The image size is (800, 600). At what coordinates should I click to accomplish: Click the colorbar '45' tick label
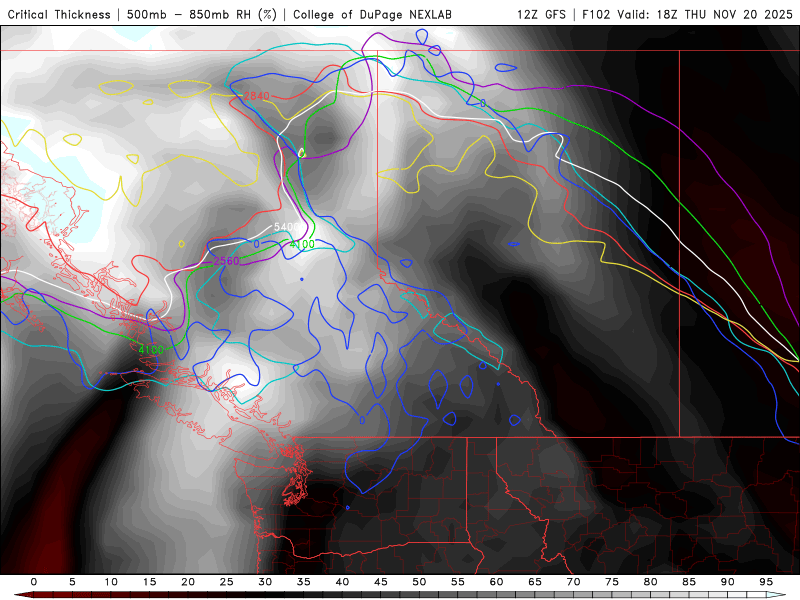[x=381, y=582]
